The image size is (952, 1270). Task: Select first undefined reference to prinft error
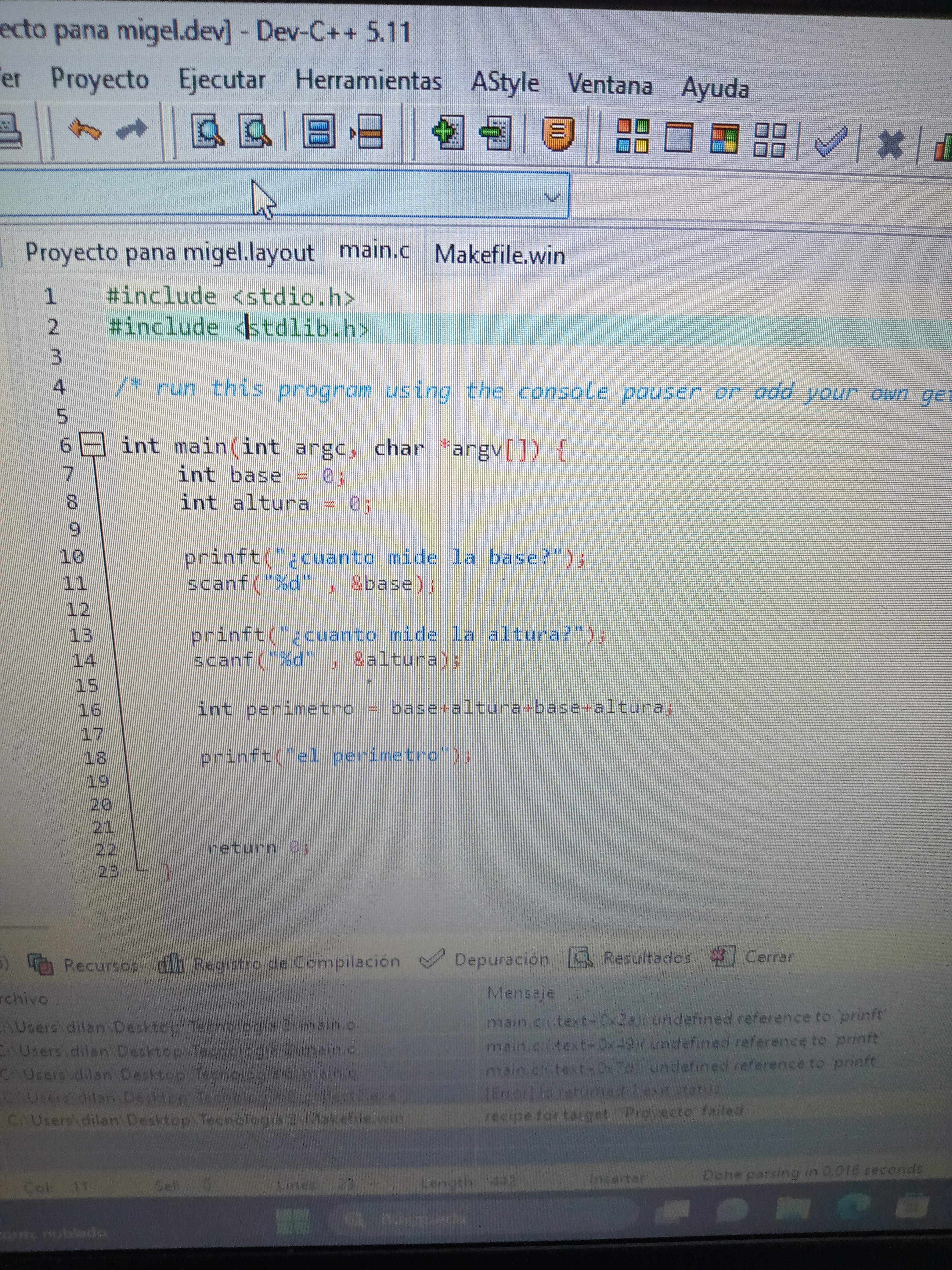(683, 1019)
